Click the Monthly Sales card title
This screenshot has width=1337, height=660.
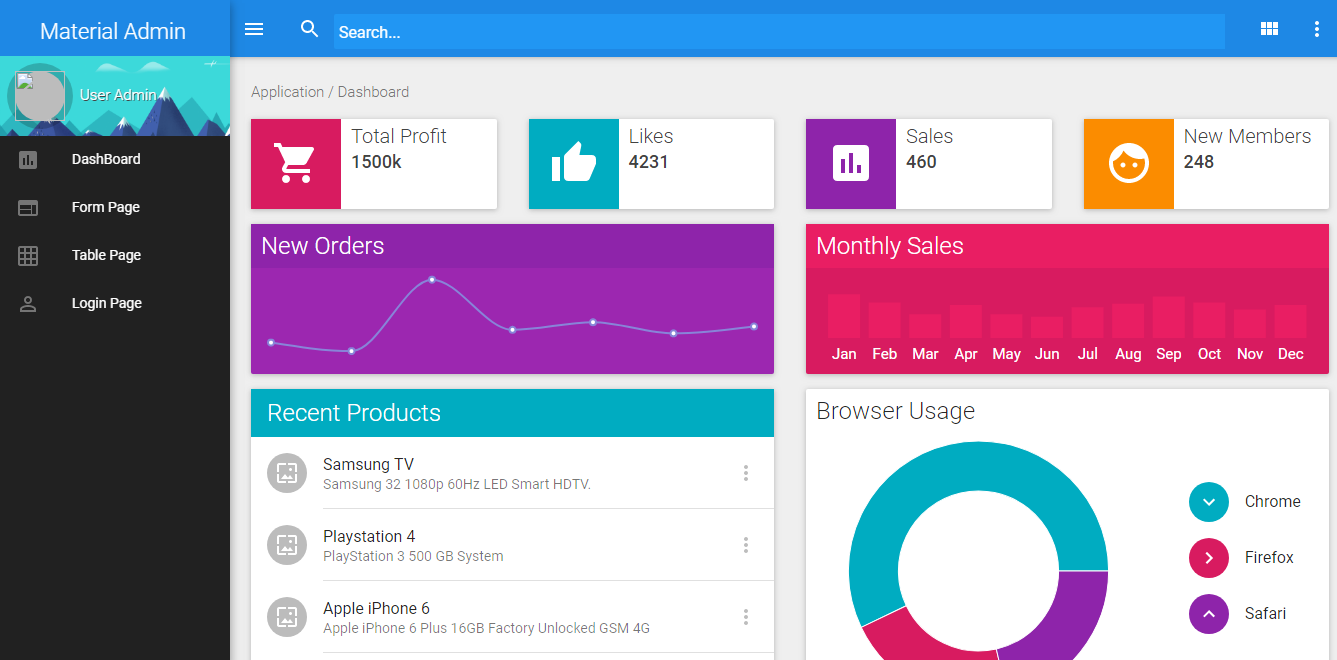tap(890, 246)
